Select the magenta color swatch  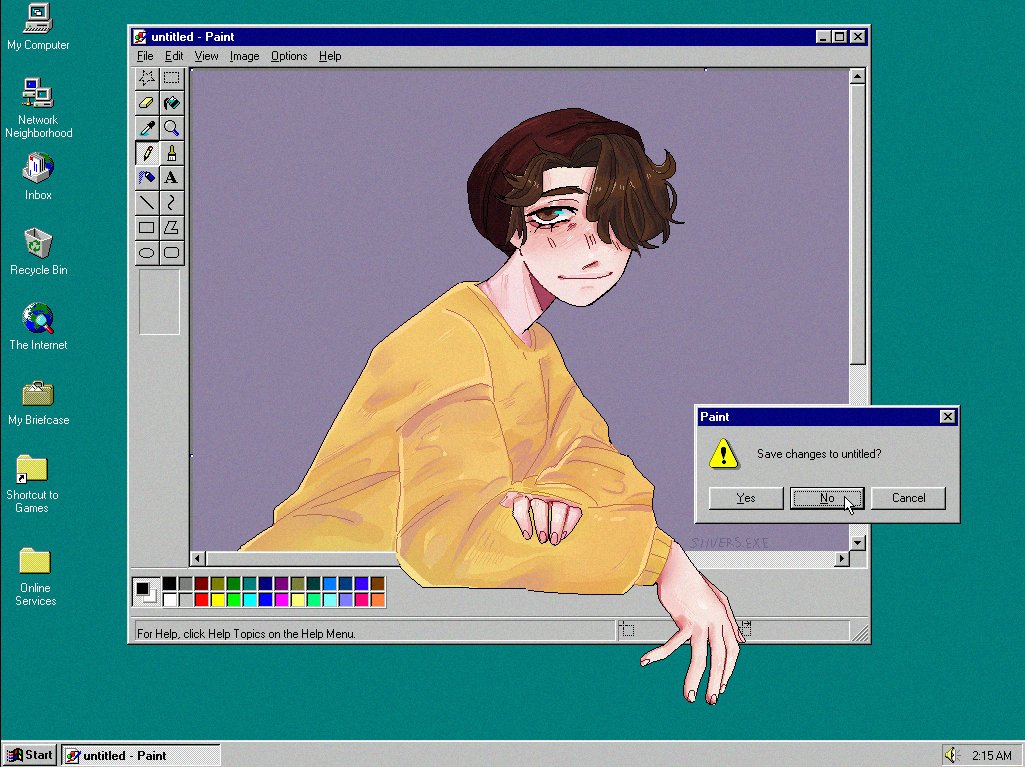tap(282, 600)
